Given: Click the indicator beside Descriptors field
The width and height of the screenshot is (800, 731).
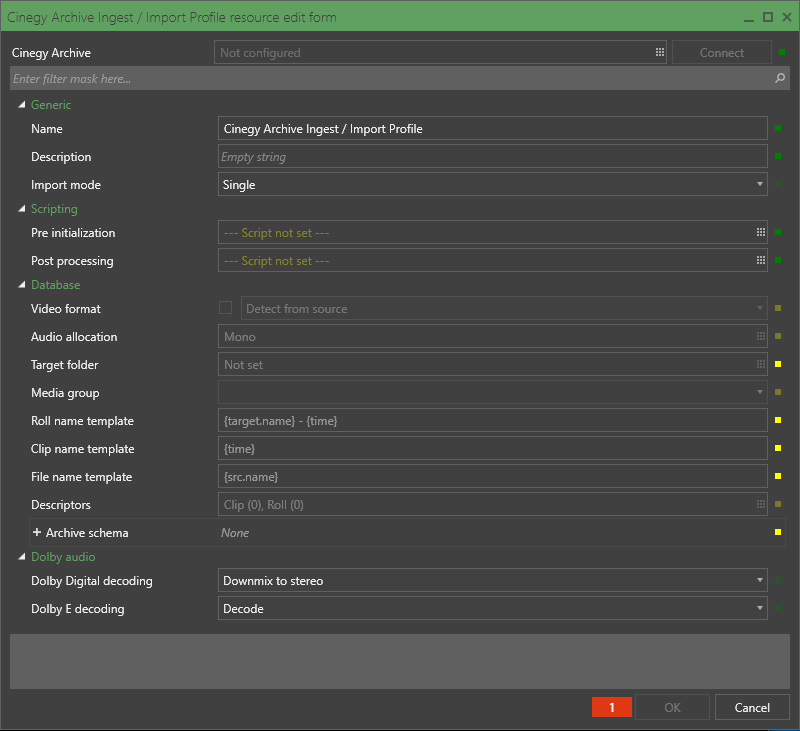Looking at the screenshot, I should coord(778,504).
